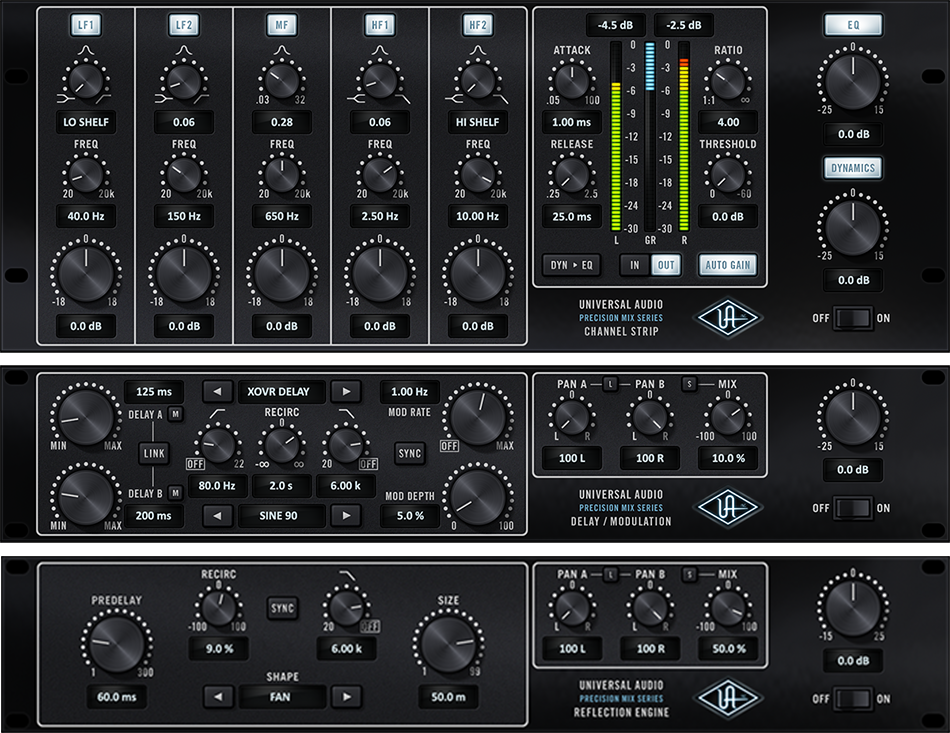The image size is (950, 733).
Task: Click the solo S icon in Reflection Engine
Action: (688, 574)
